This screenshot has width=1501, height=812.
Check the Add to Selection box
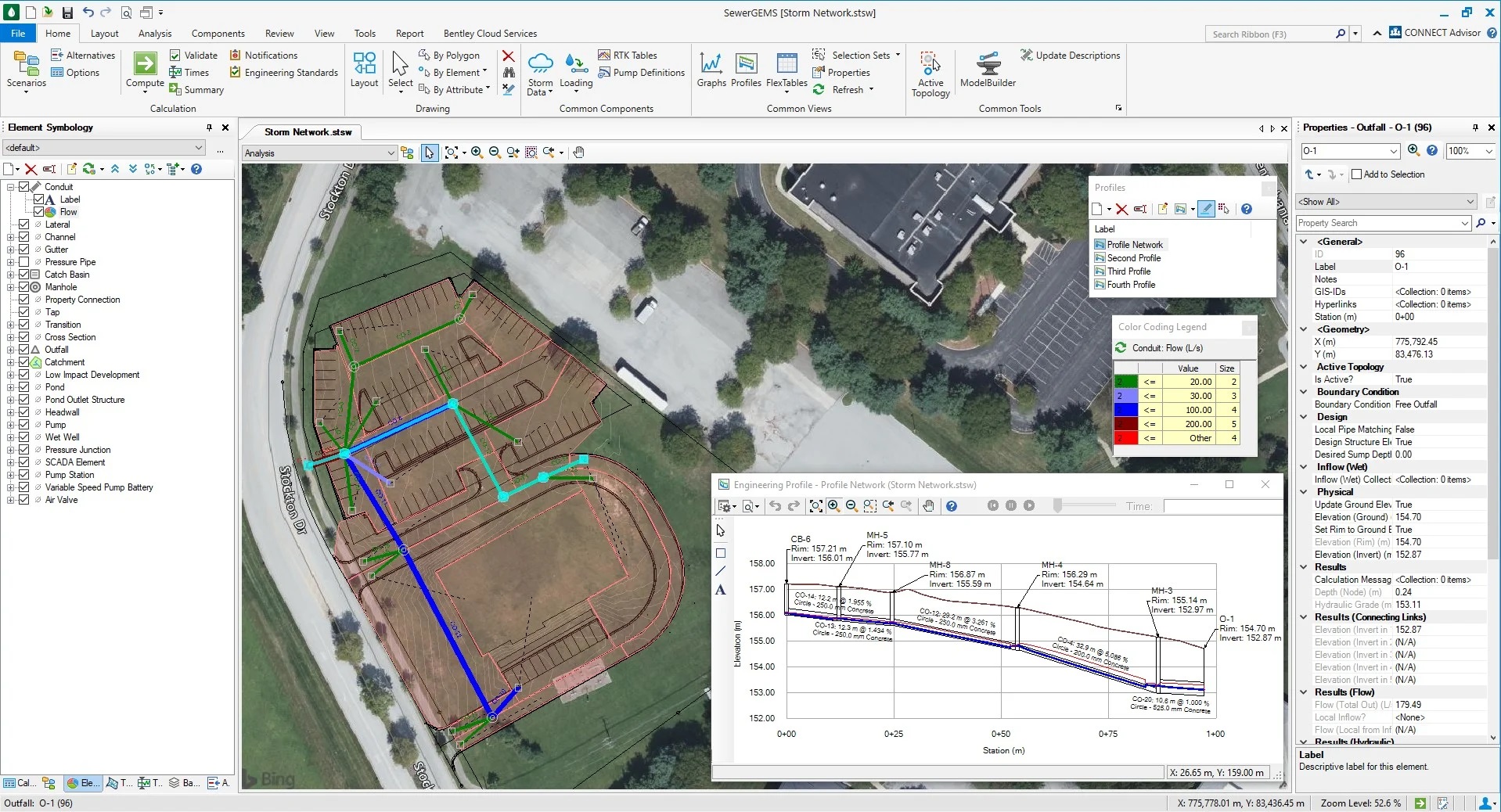click(x=1356, y=174)
